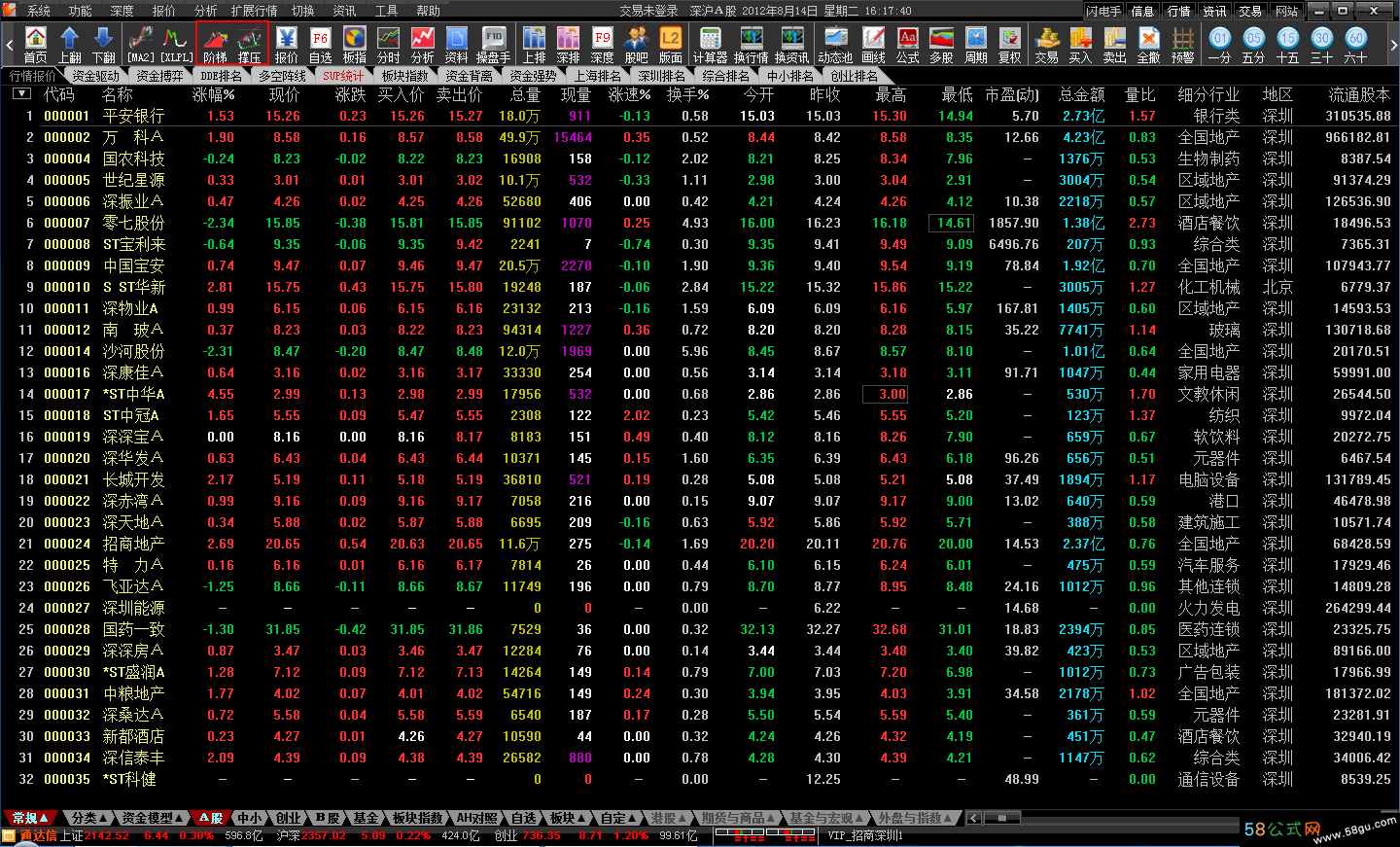
Task: Open the 计算器 calculator icon
Action: [x=711, y=45]
